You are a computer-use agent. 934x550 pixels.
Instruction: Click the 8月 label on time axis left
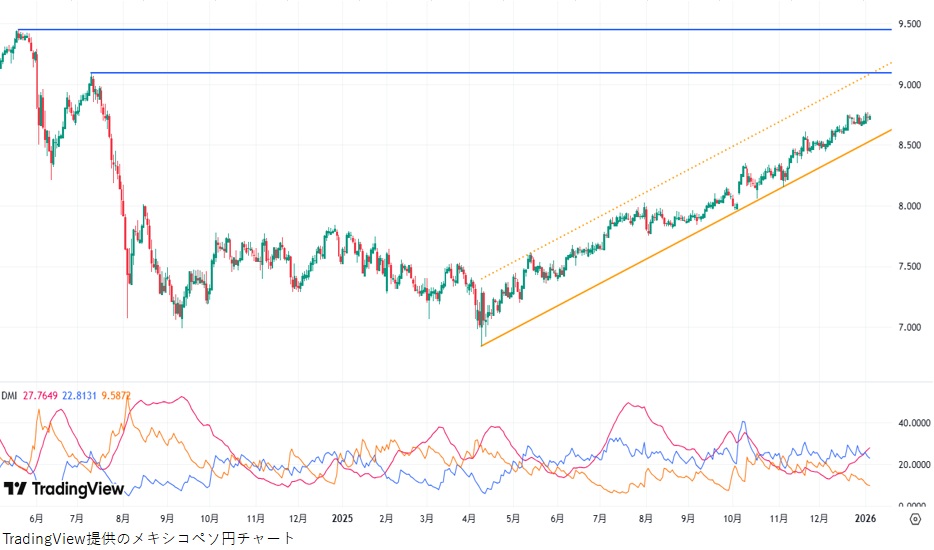[122, 519]
